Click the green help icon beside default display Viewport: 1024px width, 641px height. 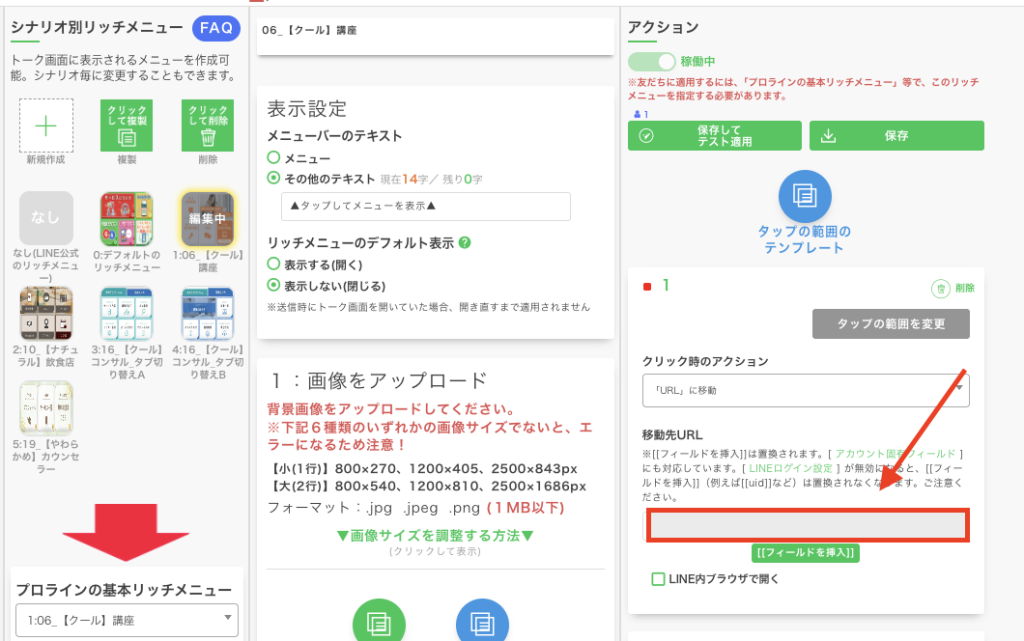[465, 243]
